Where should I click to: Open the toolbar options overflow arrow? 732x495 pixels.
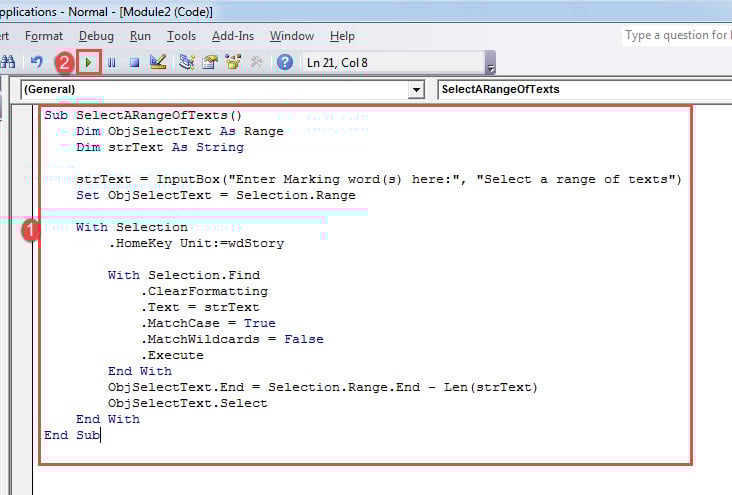point(490,66)
